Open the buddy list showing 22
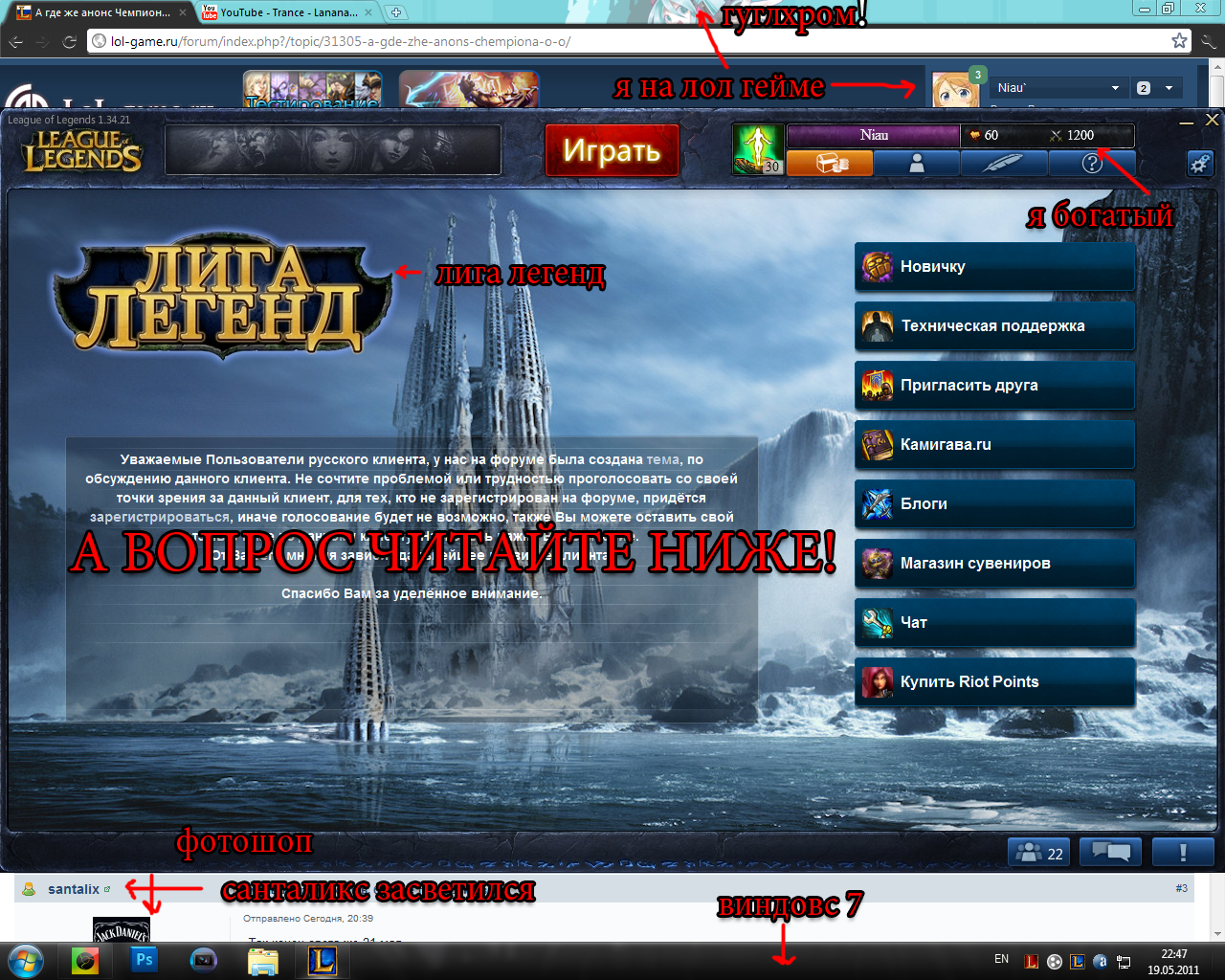Image resolution: width=1225 pixels, height=980 pixels. pos(1039,853)
